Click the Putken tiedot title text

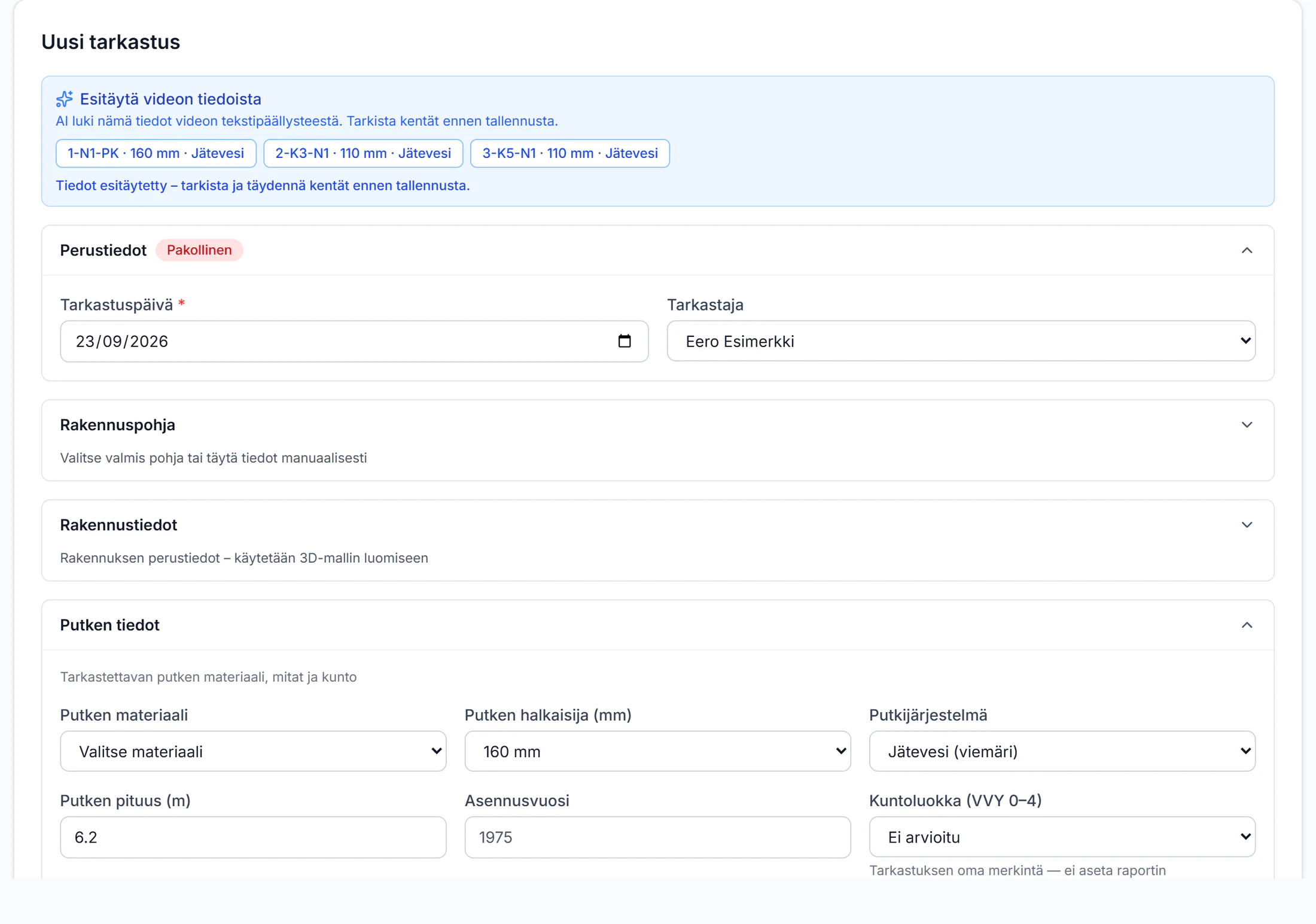coord(109,625)
